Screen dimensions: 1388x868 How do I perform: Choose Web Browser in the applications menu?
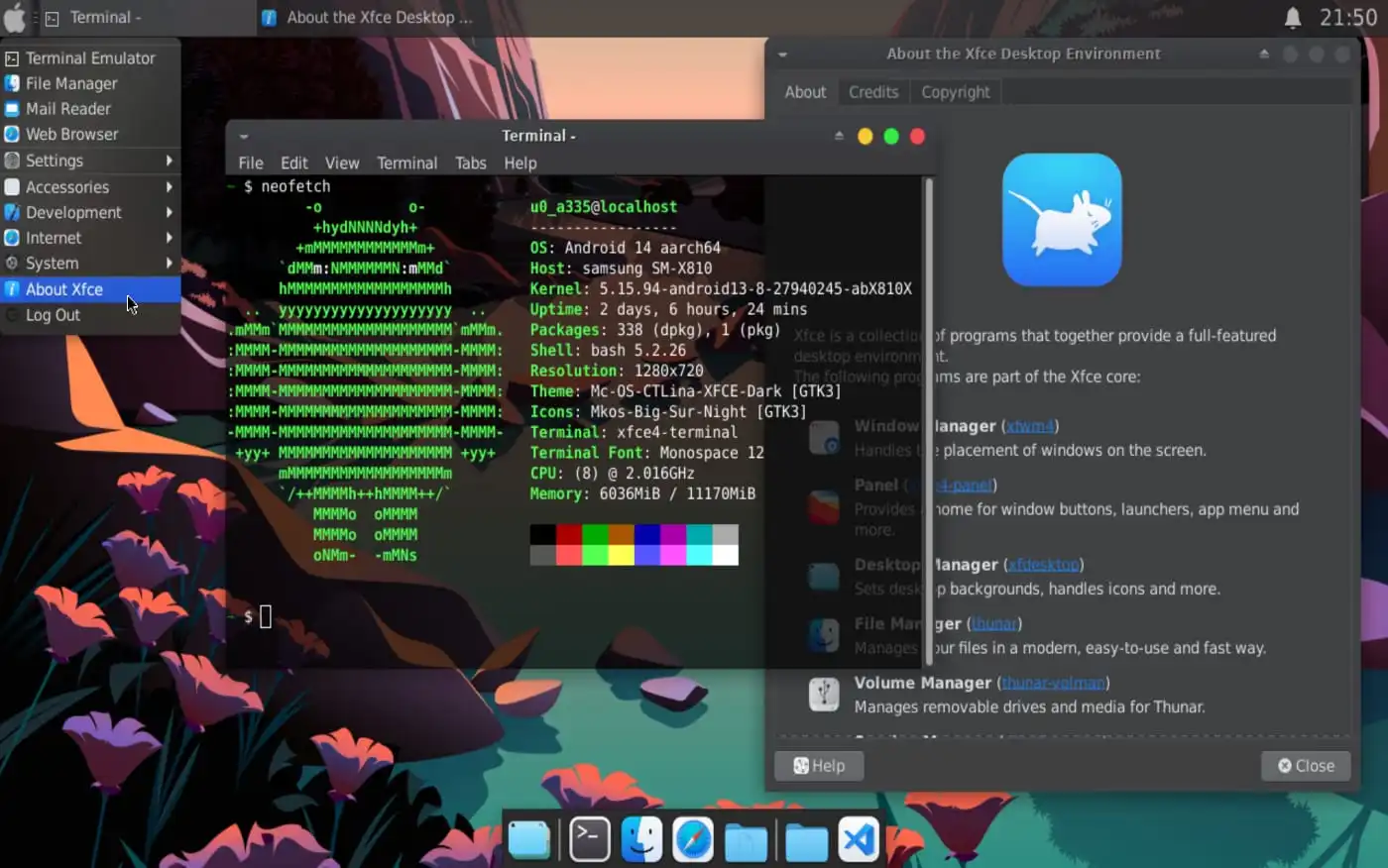click(x=90, y=134)
